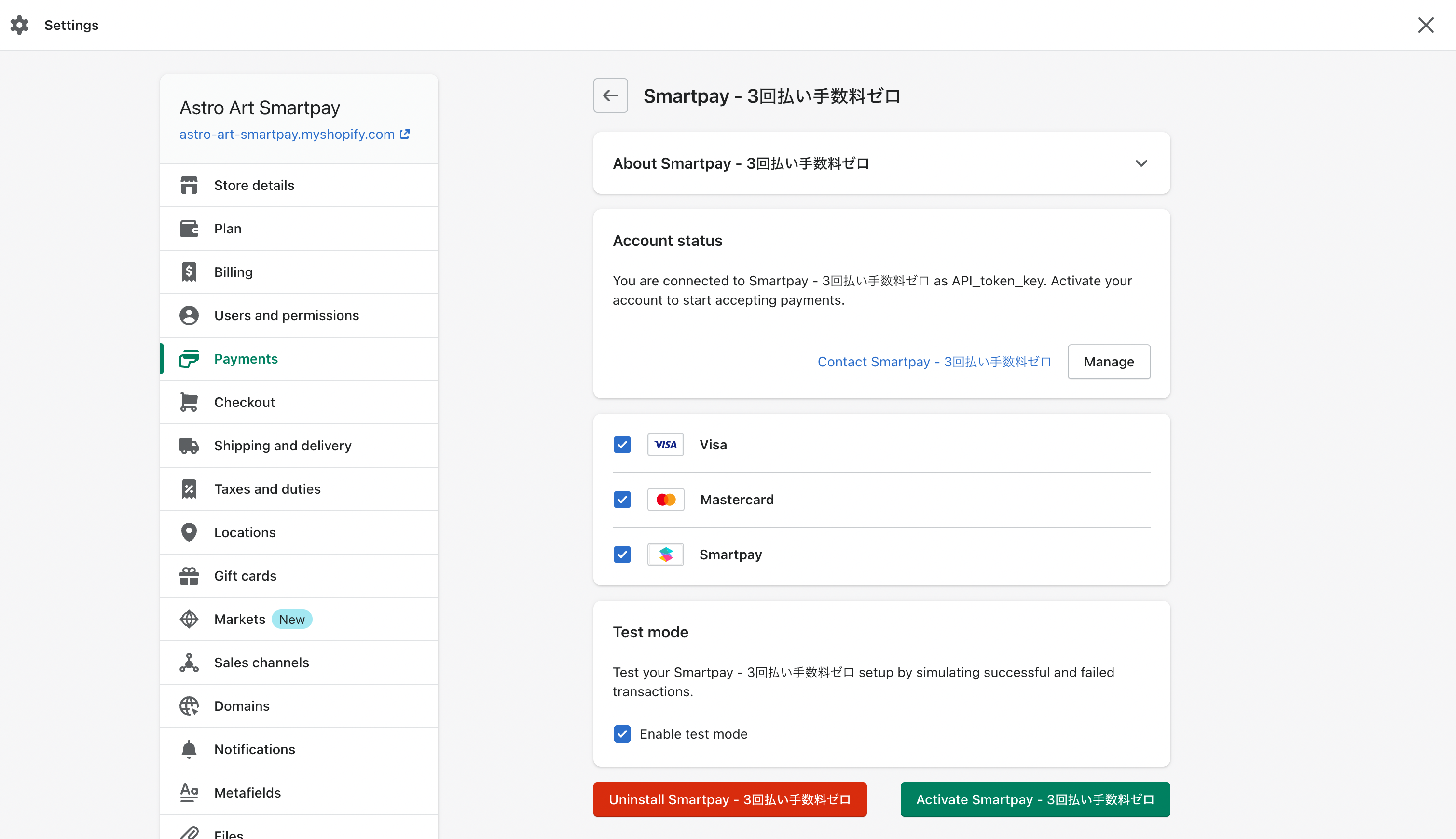Click the Manage button

[x=1109, y=362]
